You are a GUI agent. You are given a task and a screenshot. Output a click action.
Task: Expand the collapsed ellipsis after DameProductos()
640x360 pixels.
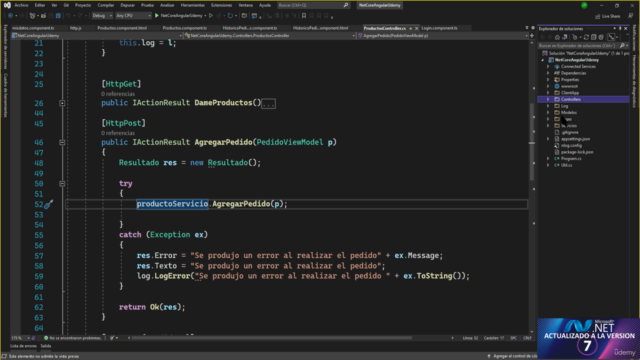268,104
